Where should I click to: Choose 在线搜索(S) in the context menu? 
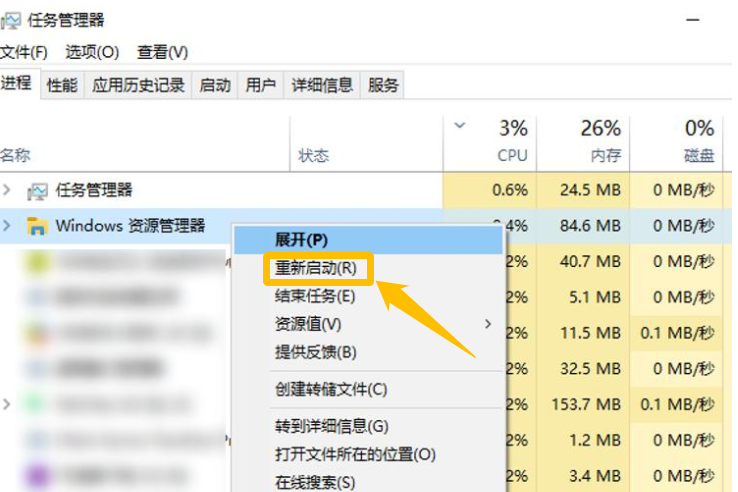pyautogui.click(x=369, y=482)
